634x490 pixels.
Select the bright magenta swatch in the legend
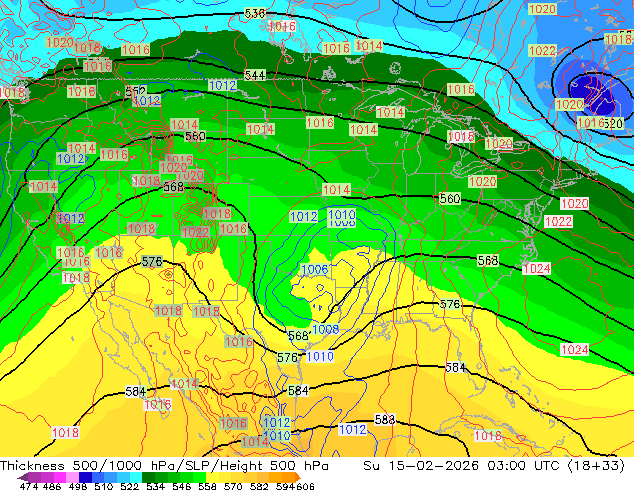(60, 477)
